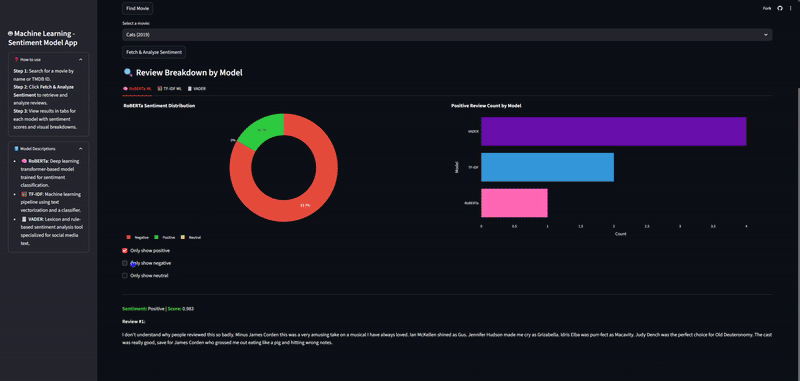Click the book icon beside Model Descriptions
The image size is (800, 381).
16,149
